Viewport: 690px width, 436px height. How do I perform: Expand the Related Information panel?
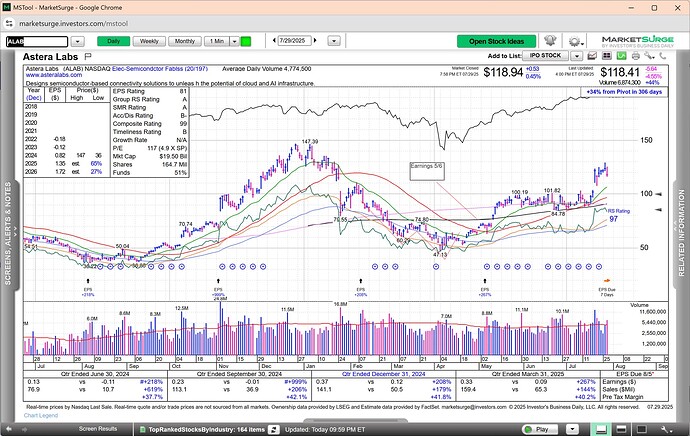(681, 233)
